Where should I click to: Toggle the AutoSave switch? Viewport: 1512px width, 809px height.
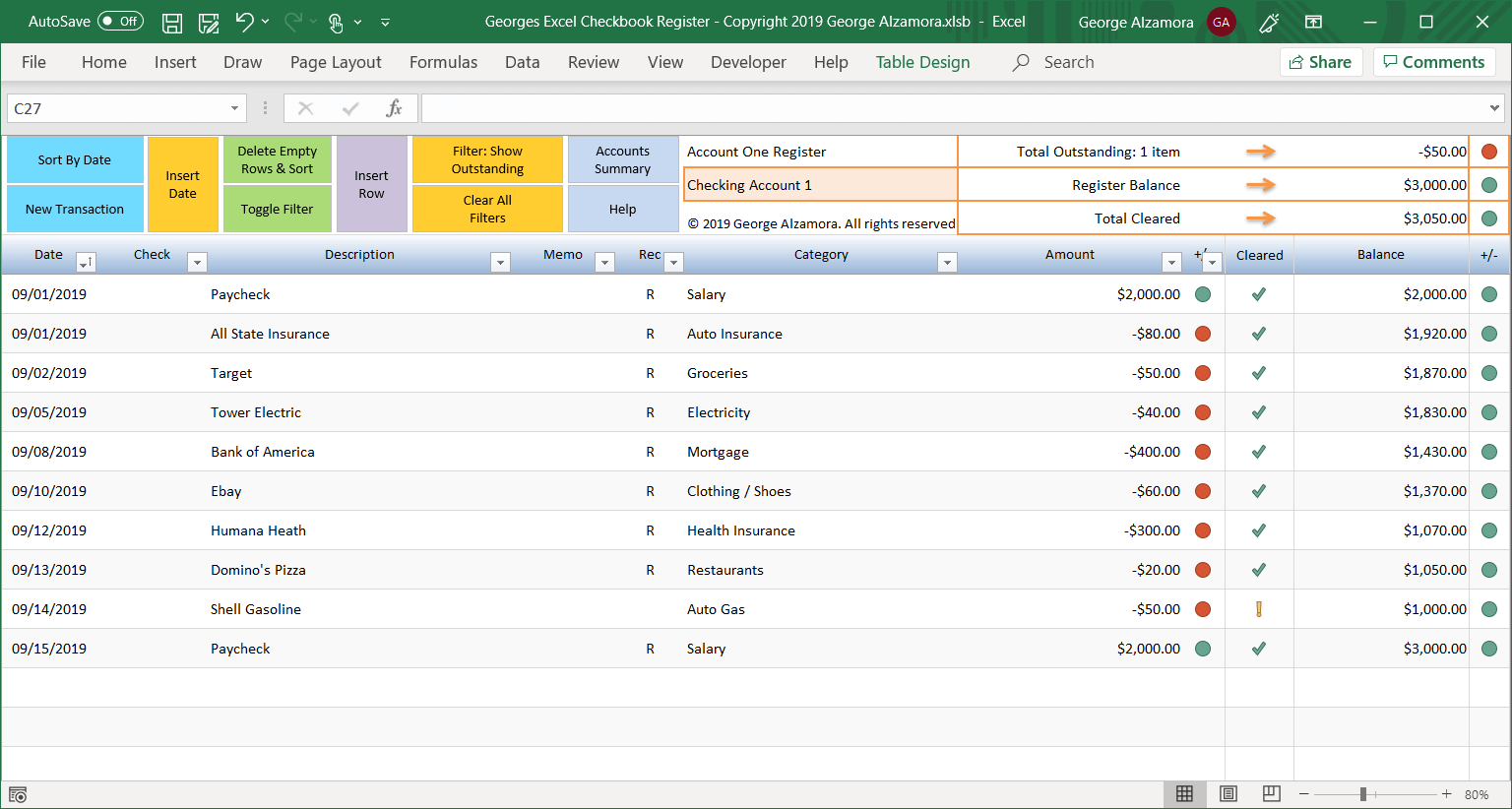pos(120,22)
